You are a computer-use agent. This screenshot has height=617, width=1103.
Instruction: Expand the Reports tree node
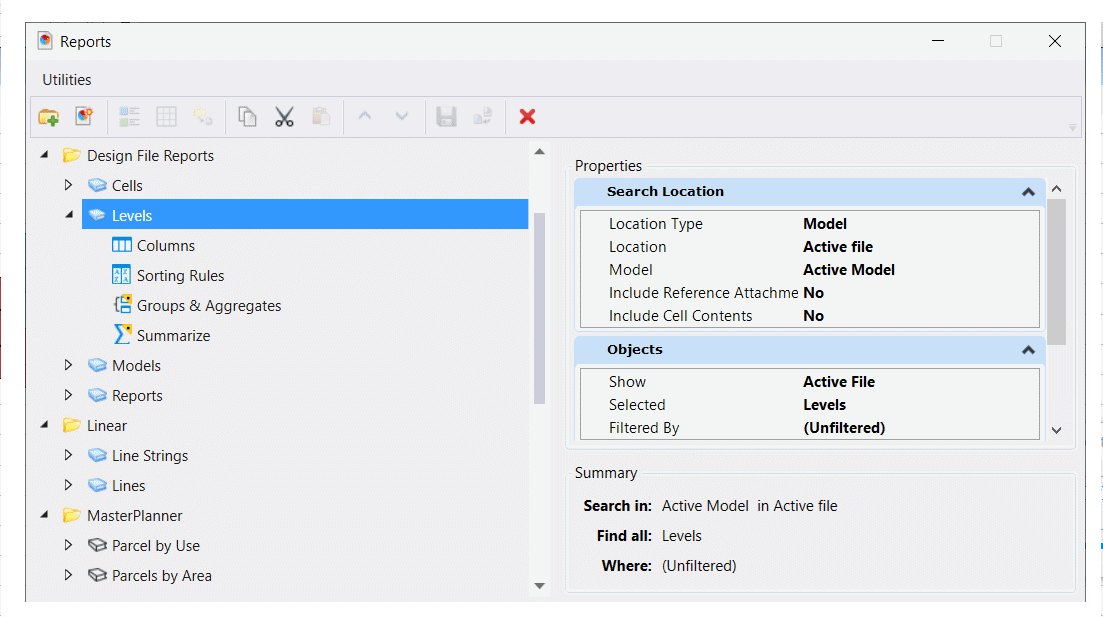click(x=68, y=395)
